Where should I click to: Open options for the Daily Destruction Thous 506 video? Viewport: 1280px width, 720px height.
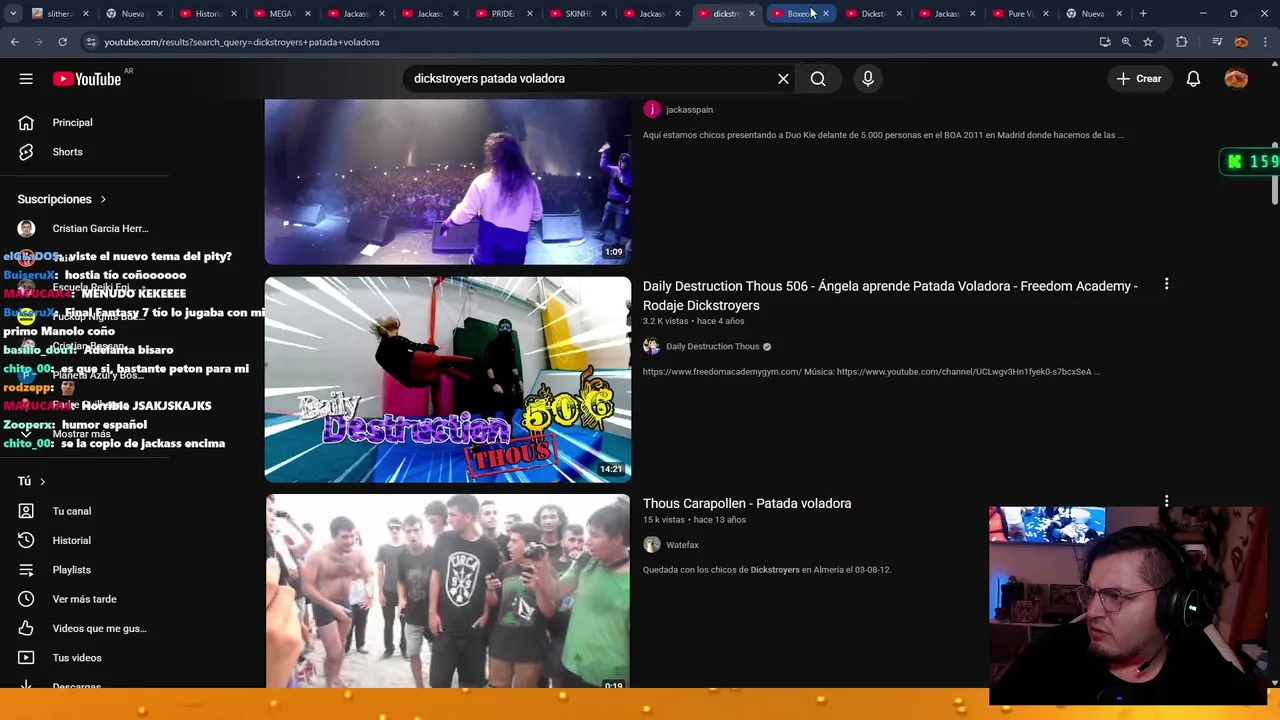coord(1166,285)
